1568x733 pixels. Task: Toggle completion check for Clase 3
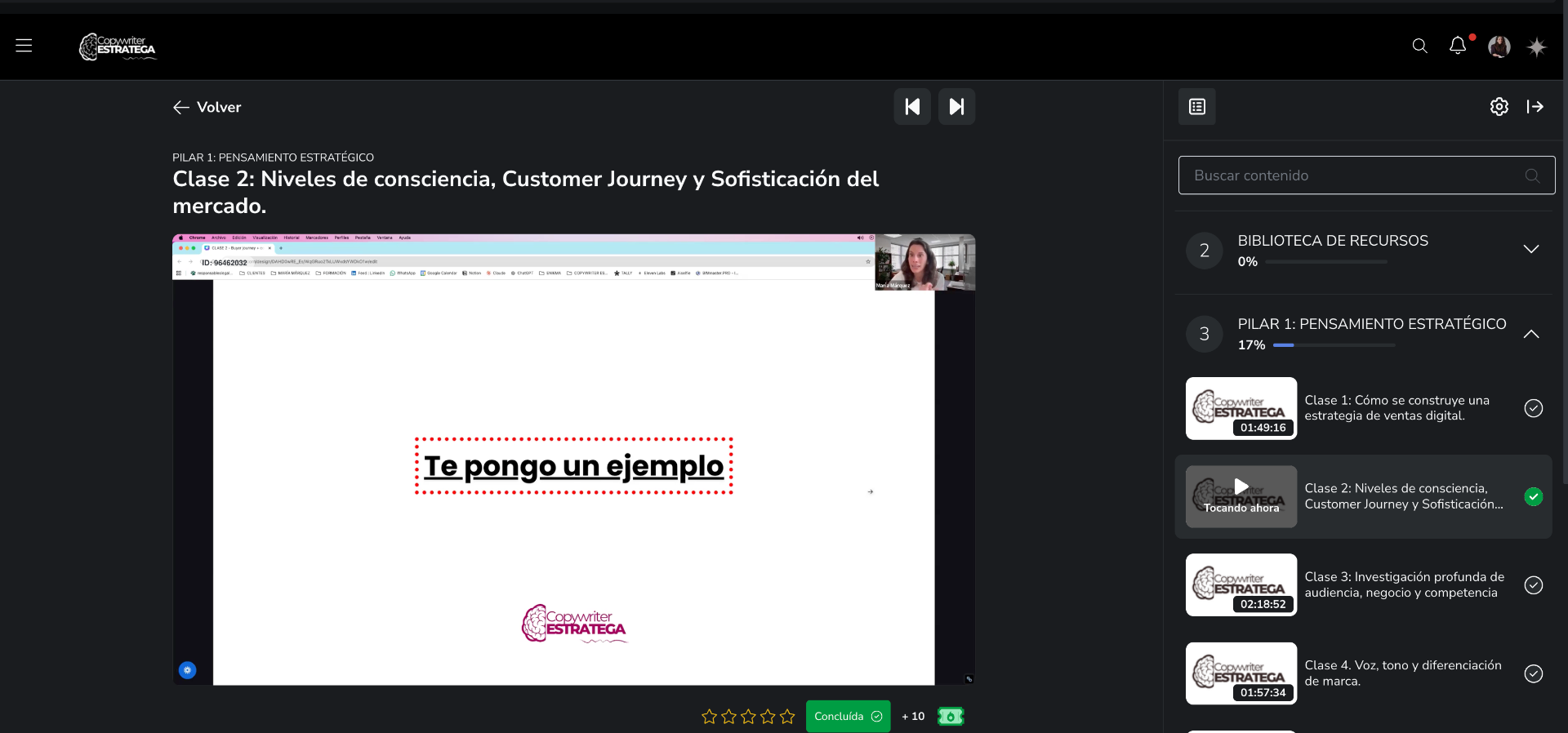click(1533, 585)
